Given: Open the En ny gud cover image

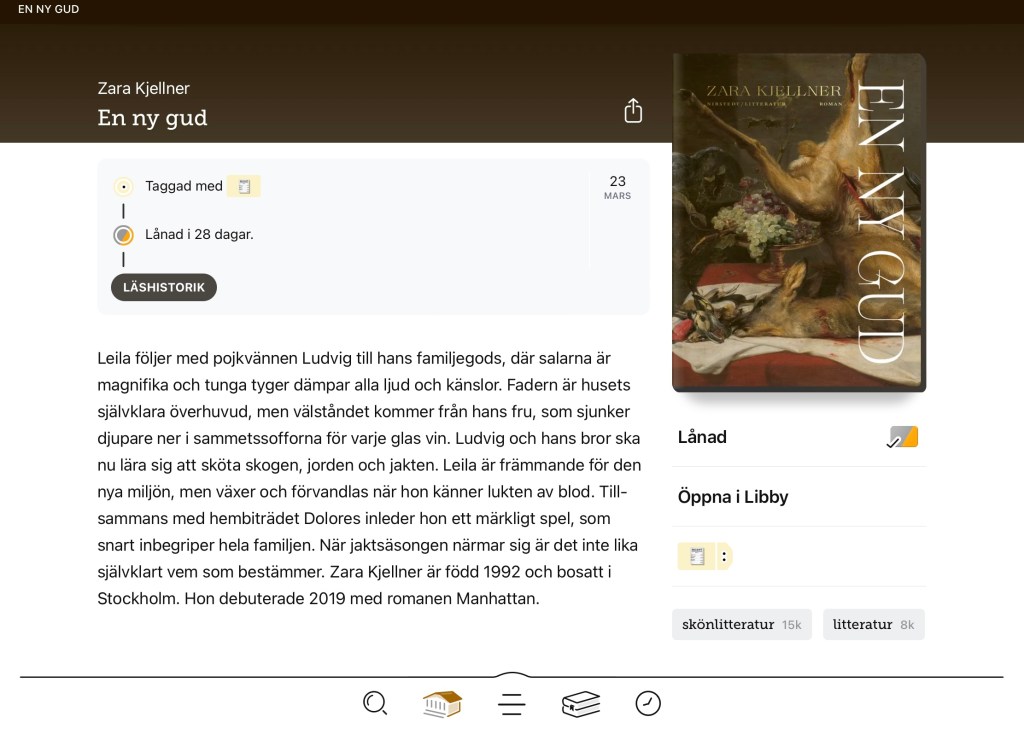Looking at the screenshot, I should (799, 222).
